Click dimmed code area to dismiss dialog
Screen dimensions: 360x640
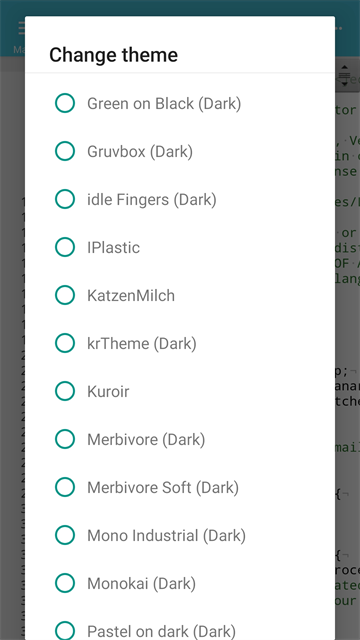click(x=347, y=327)
